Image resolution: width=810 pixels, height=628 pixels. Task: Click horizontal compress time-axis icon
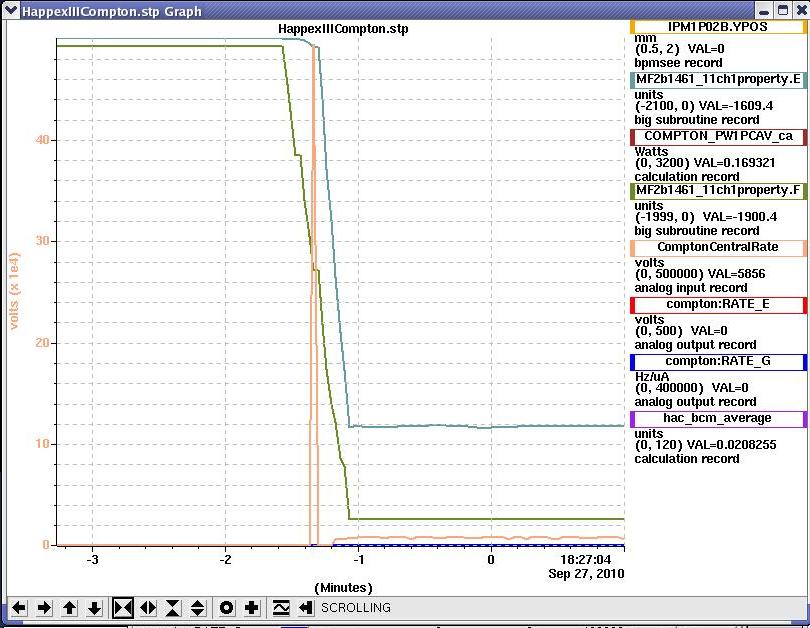click(x=123, y=608)
